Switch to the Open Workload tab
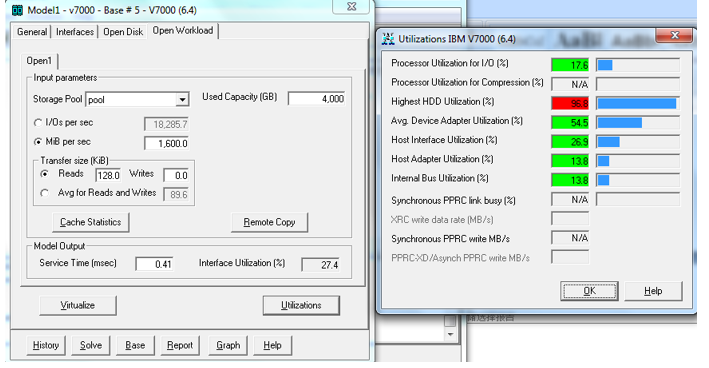The image size is (709, 368). [183, 31]
